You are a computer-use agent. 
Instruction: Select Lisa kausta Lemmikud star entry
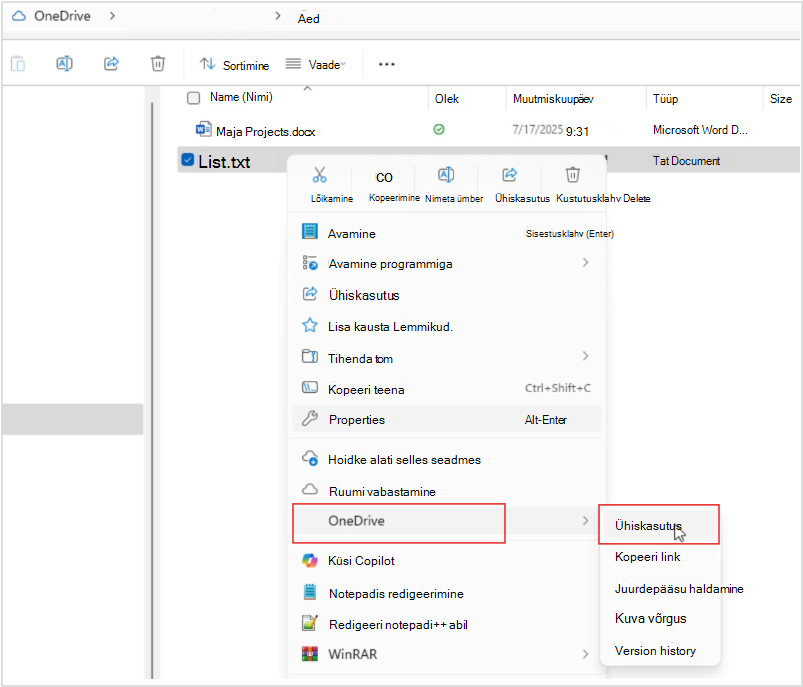tap(446, 326)
